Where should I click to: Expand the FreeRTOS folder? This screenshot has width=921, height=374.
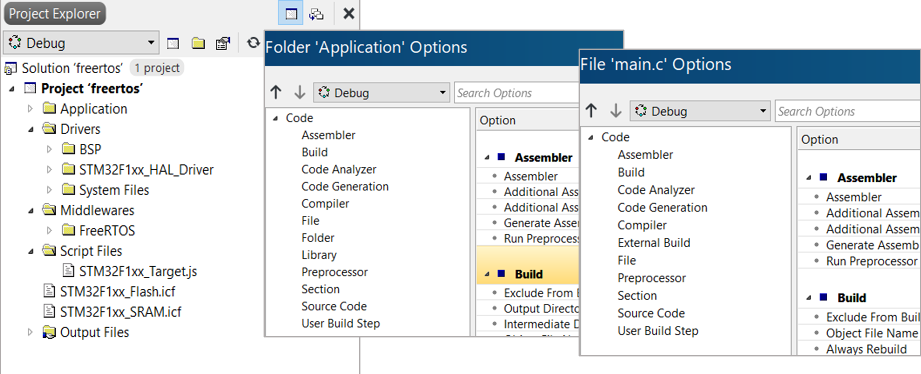[x=49, y=231]
